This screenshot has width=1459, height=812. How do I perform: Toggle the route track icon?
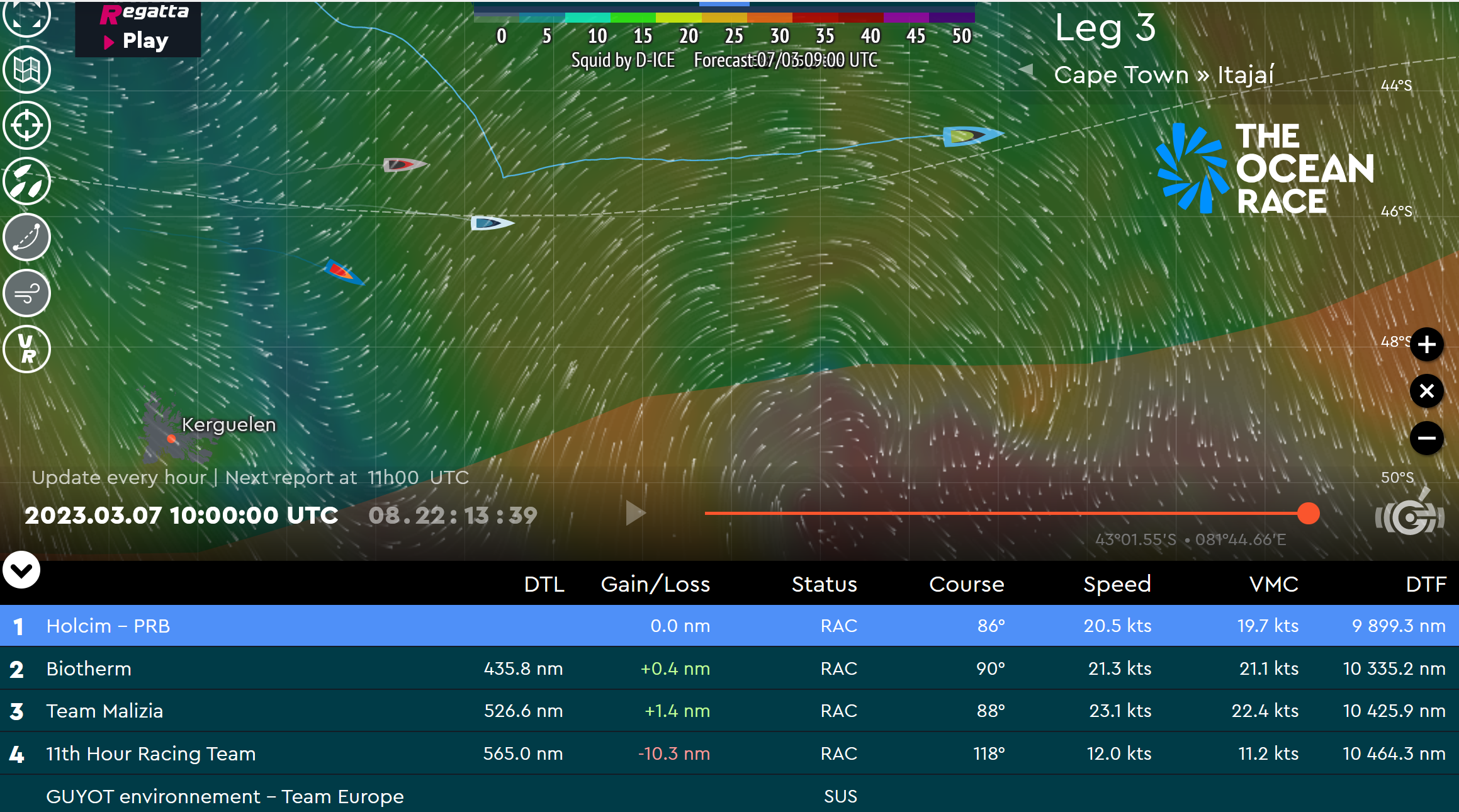click(26, 237)
